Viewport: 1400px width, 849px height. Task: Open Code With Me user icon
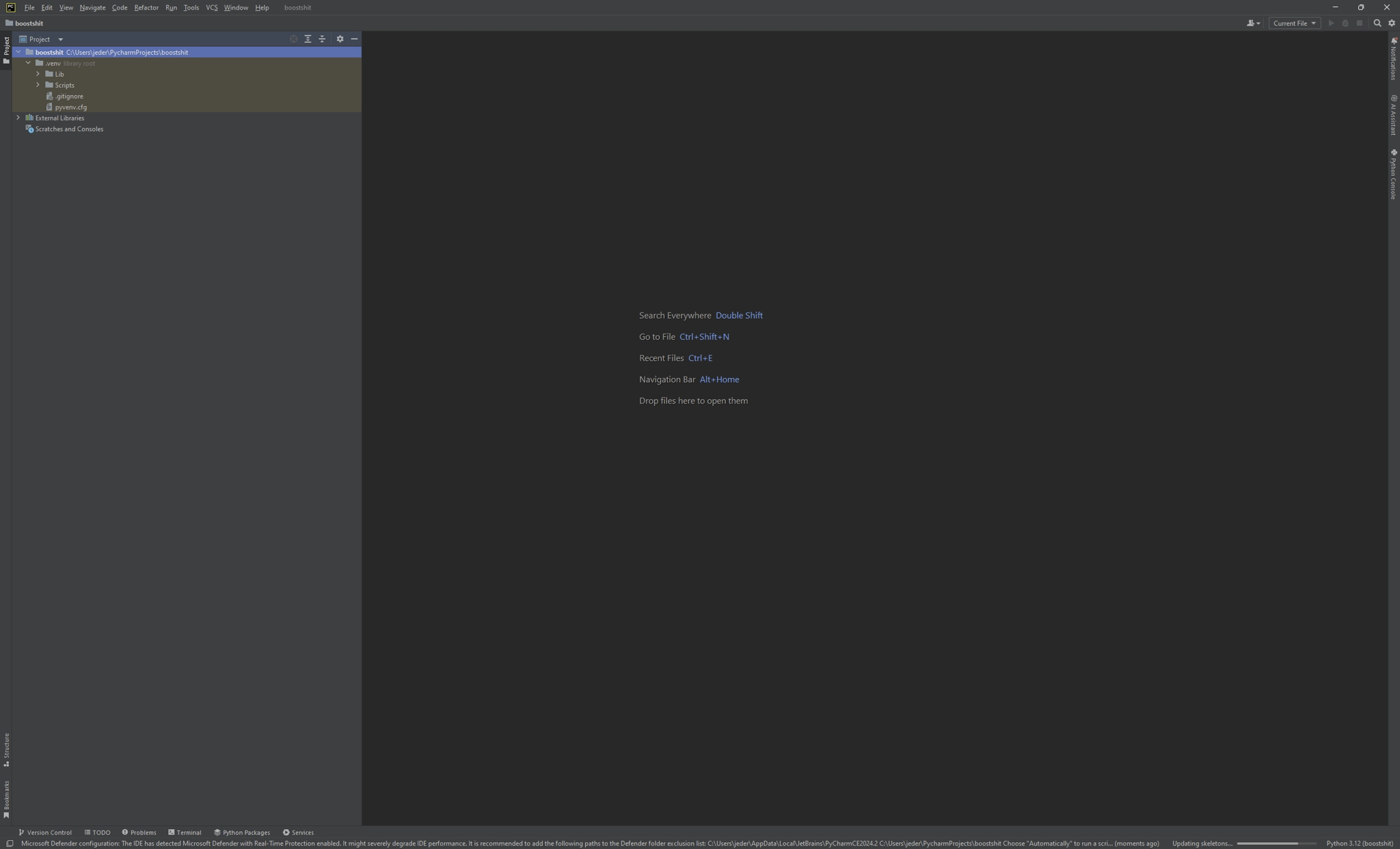click(1252, 23)
